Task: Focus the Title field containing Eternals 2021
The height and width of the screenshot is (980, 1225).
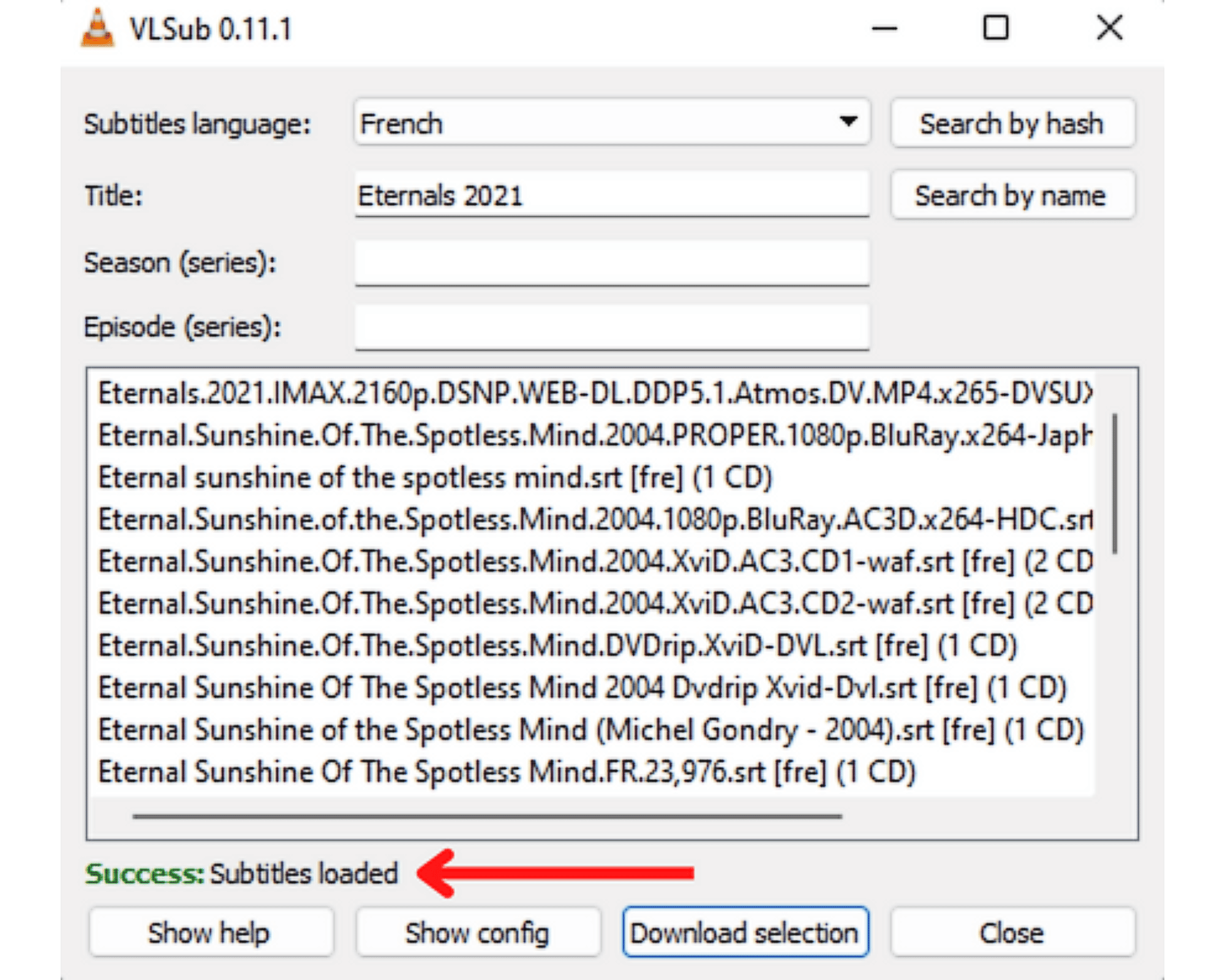Action: coord(612,195)
